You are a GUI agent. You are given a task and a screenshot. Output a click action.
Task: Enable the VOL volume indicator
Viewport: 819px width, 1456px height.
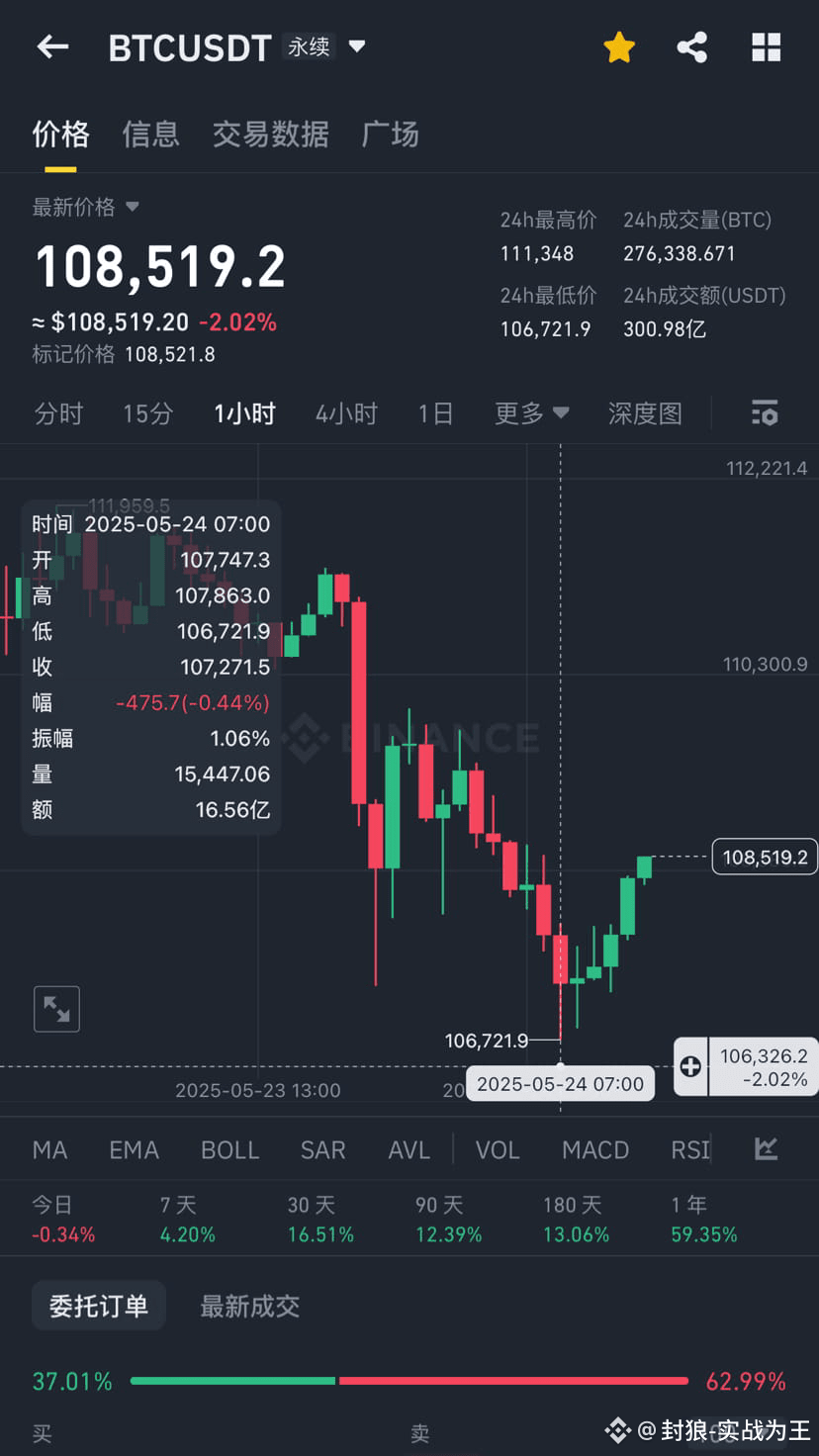(497, 1149)
